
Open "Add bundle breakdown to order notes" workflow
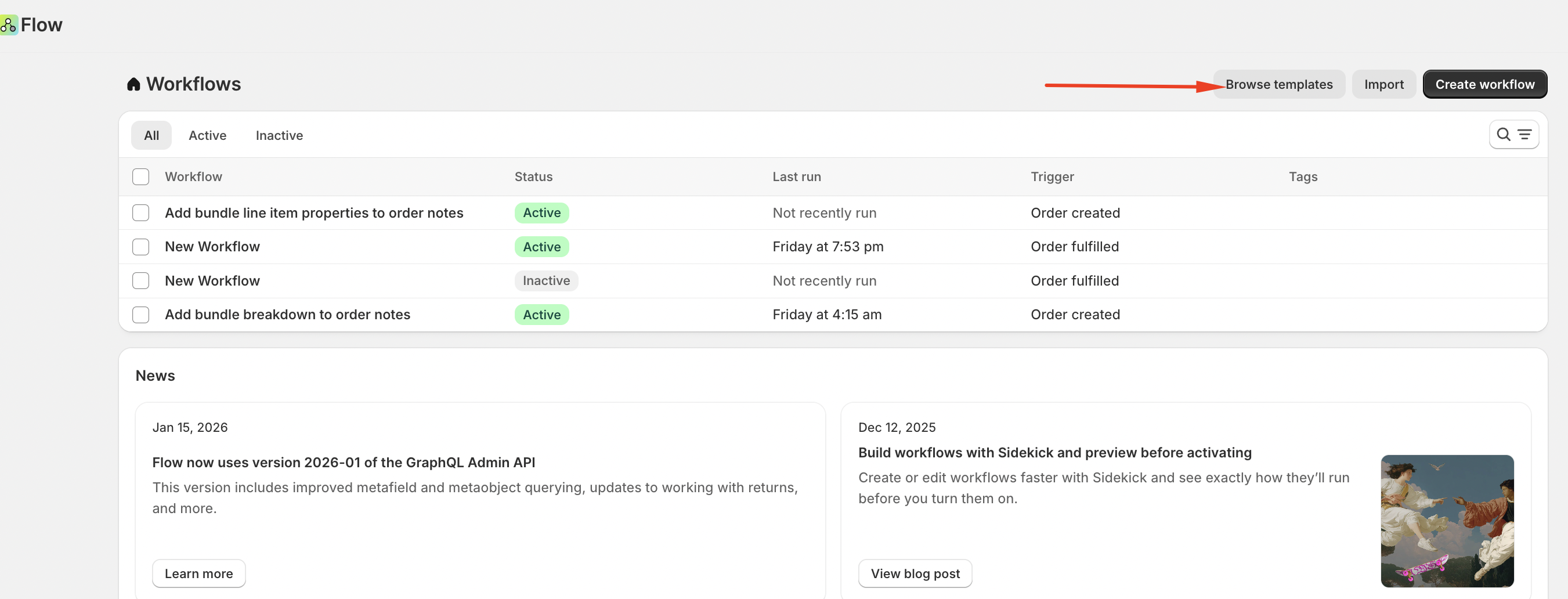(x=287, y=315)
